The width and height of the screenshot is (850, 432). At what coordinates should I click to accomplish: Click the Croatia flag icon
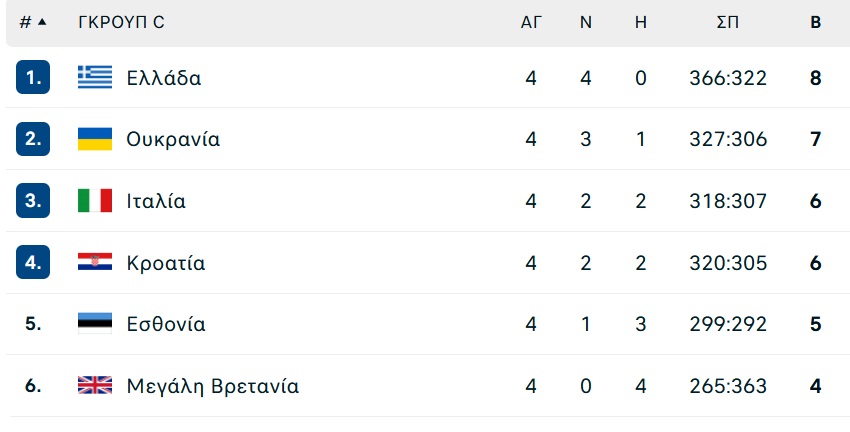[x=95, y=262]
